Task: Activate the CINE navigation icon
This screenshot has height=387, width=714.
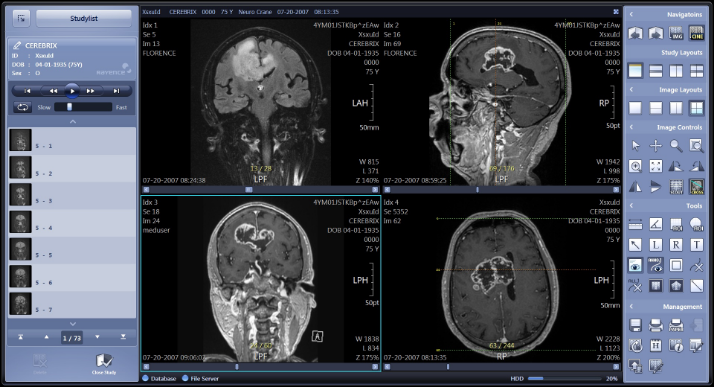Action: [696, 33]
